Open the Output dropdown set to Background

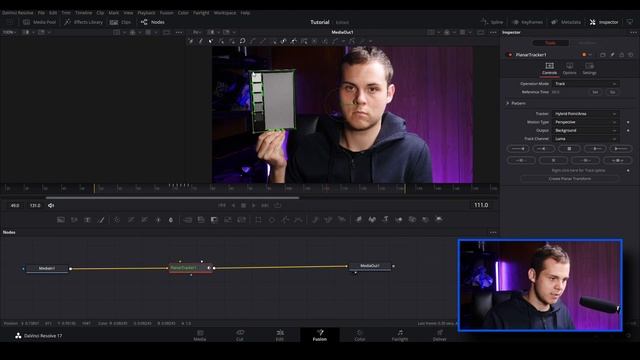pyautogui.click(x=585, y=131)
